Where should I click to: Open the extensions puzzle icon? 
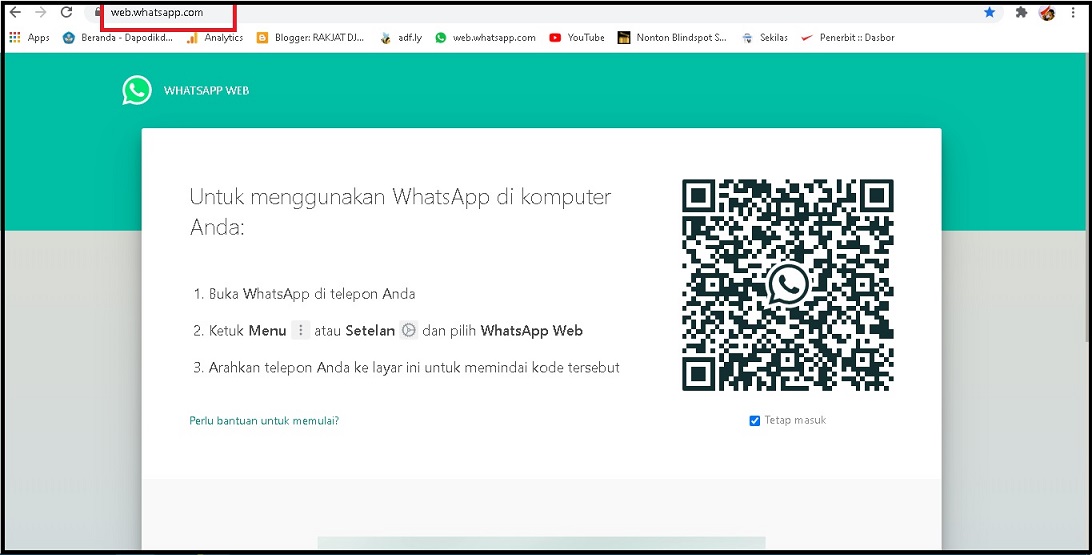coord(1021,13)
